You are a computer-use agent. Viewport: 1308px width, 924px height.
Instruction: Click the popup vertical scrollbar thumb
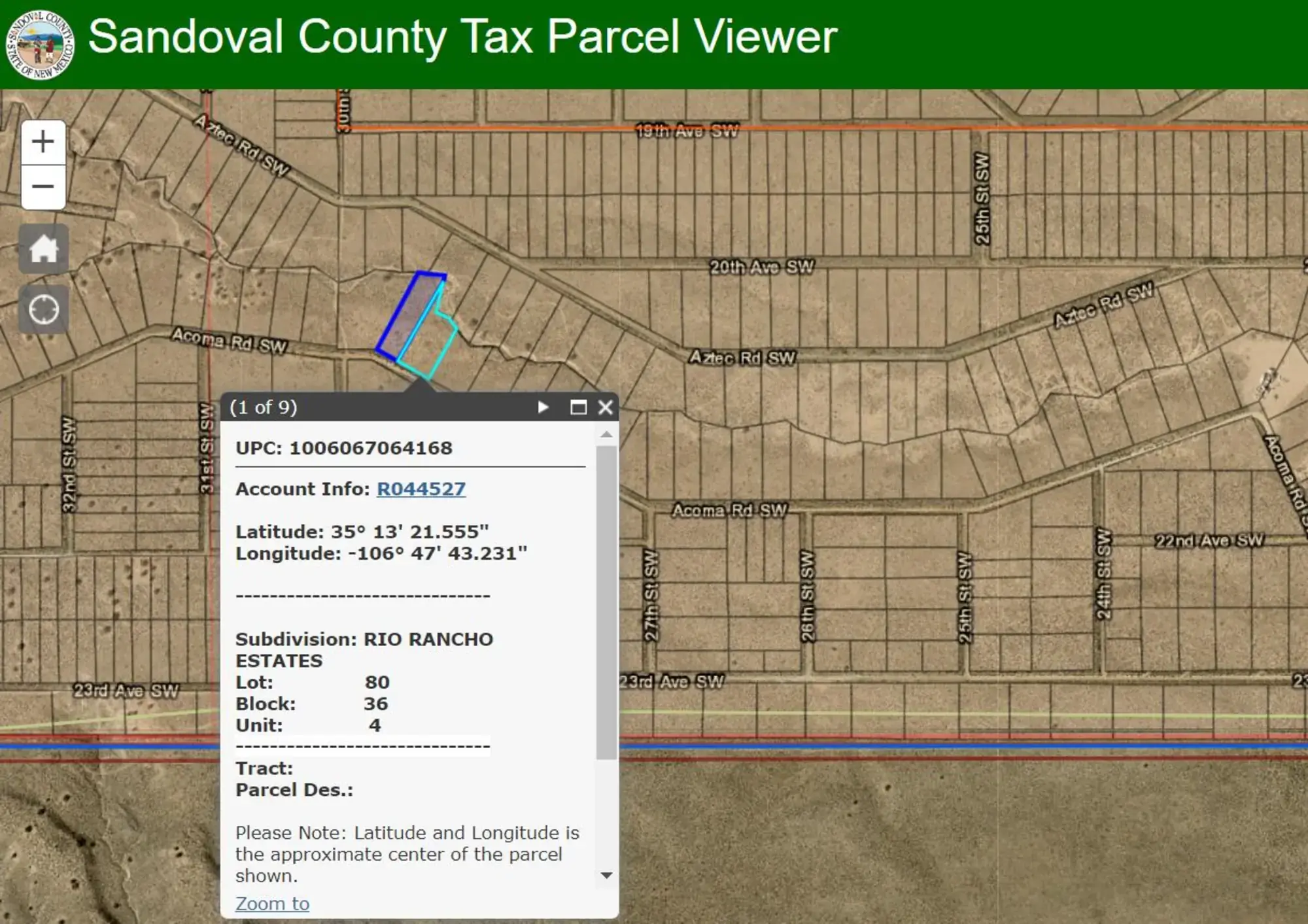click(x=606, y=602)
